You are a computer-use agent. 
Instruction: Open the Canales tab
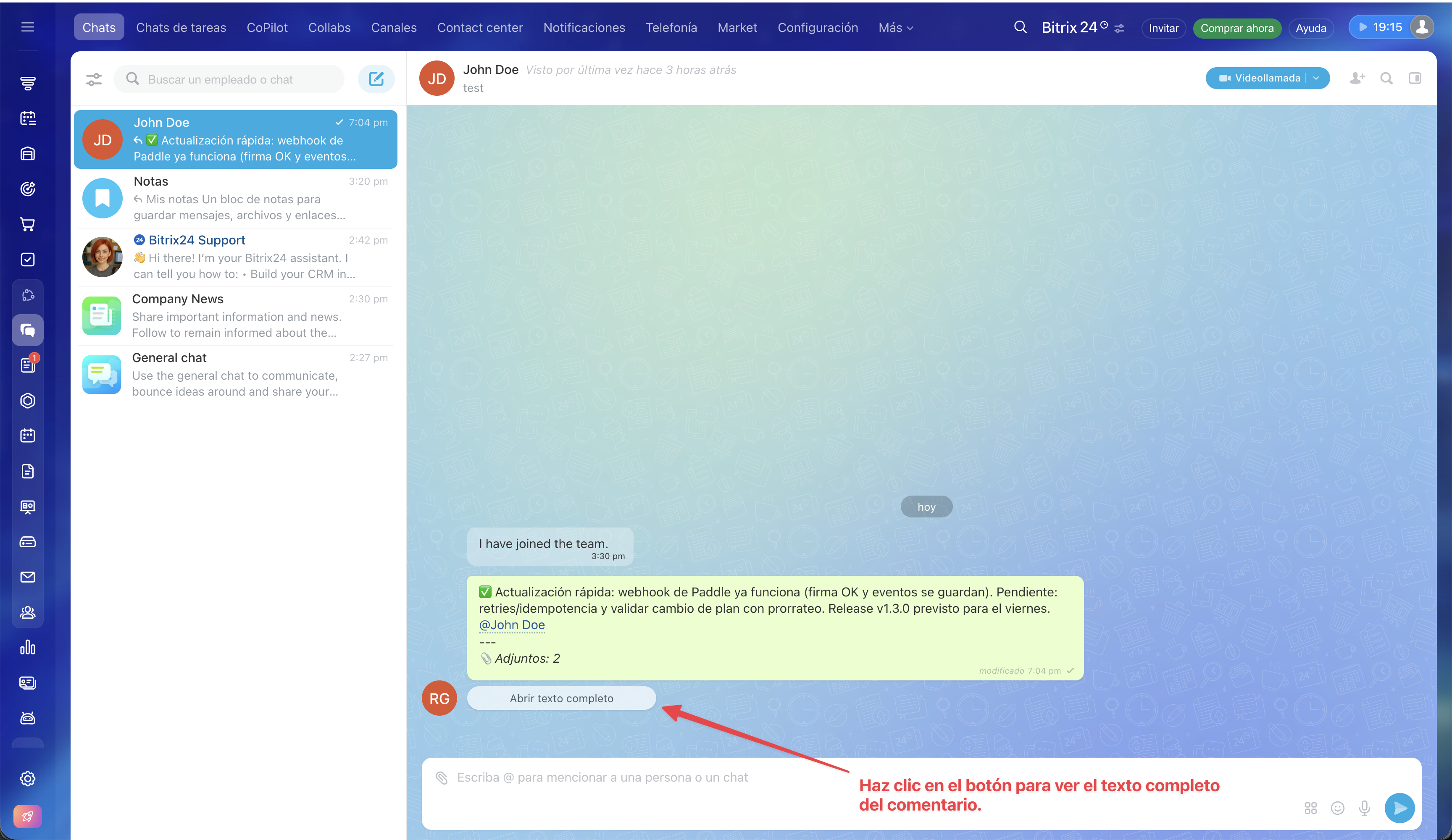pos(394,28)
